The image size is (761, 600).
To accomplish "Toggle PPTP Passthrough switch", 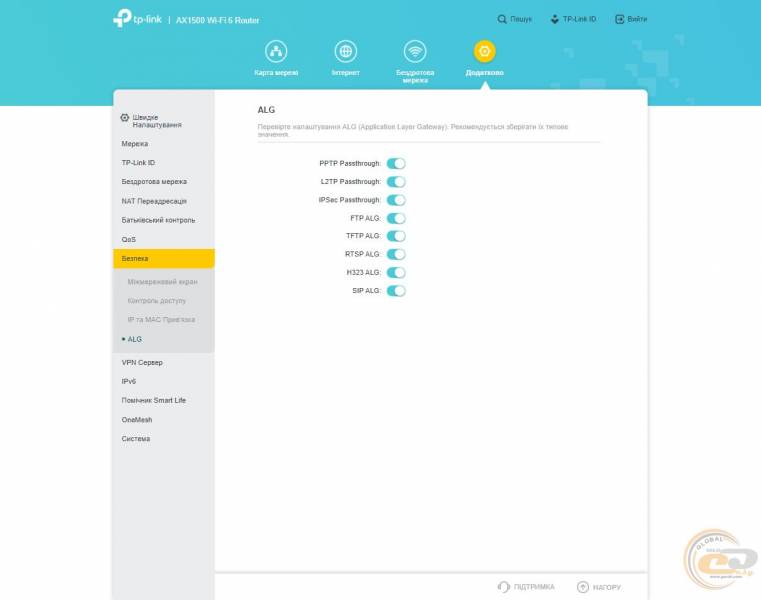I will pyautogui.click(x=396, y=164).
